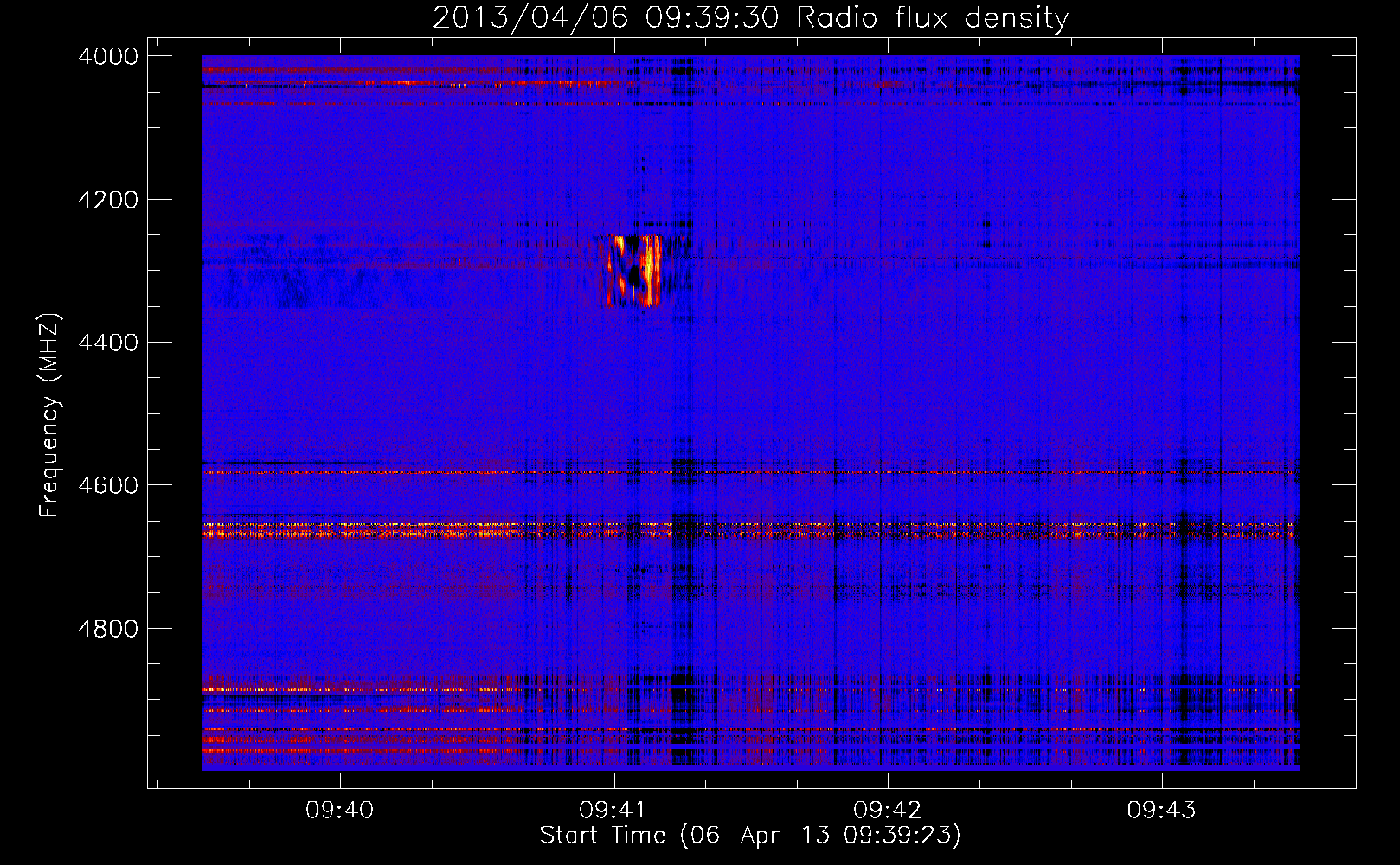Image resolution: width=1400 pixels, height=865 pixels.
Task: Click the 09:43 time axis label
Action: click(x=1161, y=810)
